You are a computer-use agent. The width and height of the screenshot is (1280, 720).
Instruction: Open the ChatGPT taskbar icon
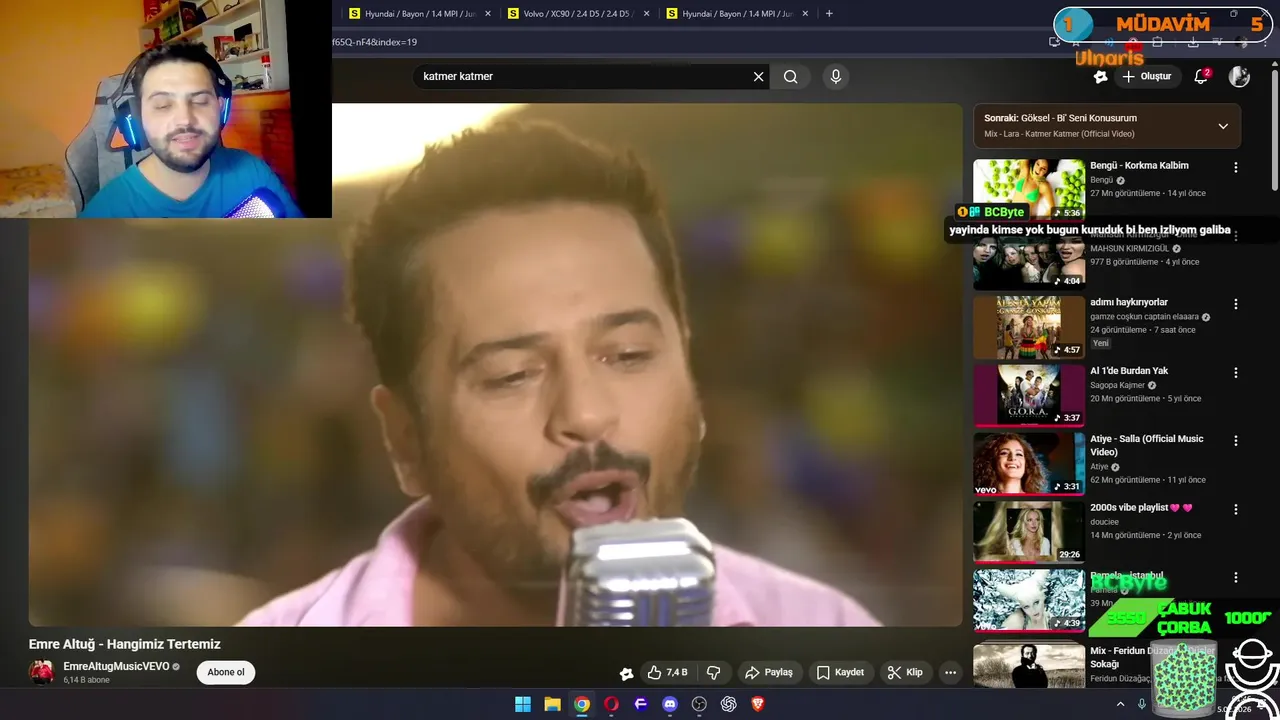[728, 704]
